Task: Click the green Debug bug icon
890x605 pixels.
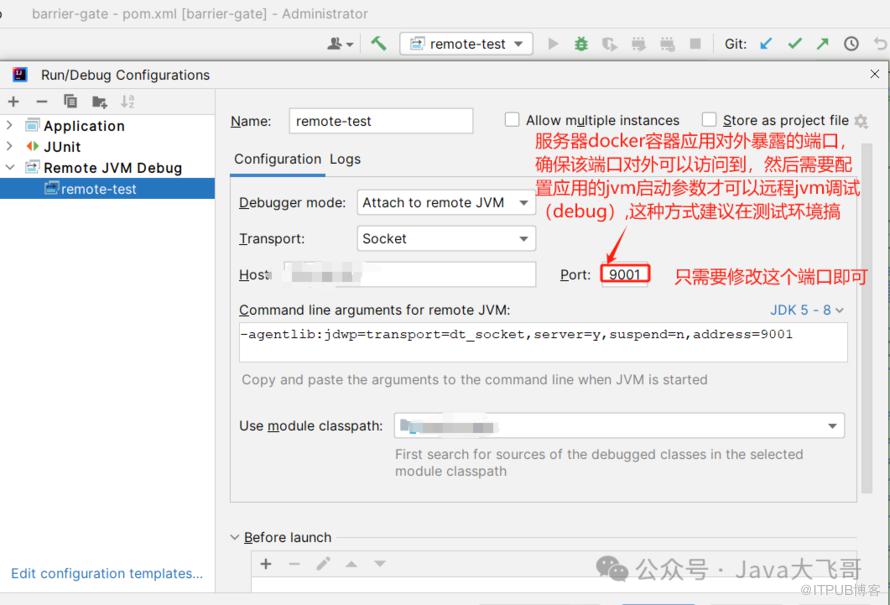Action: [581, 44]
